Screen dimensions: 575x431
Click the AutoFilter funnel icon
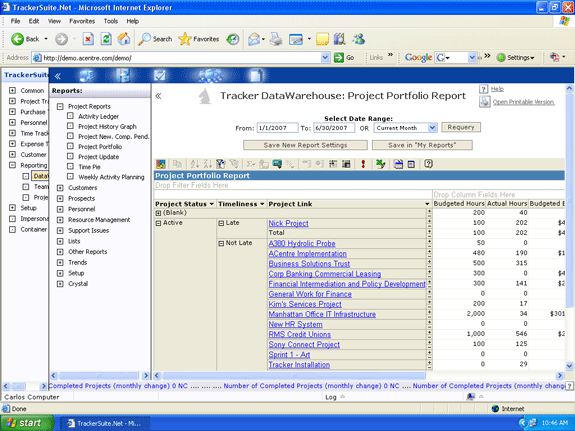220,164
